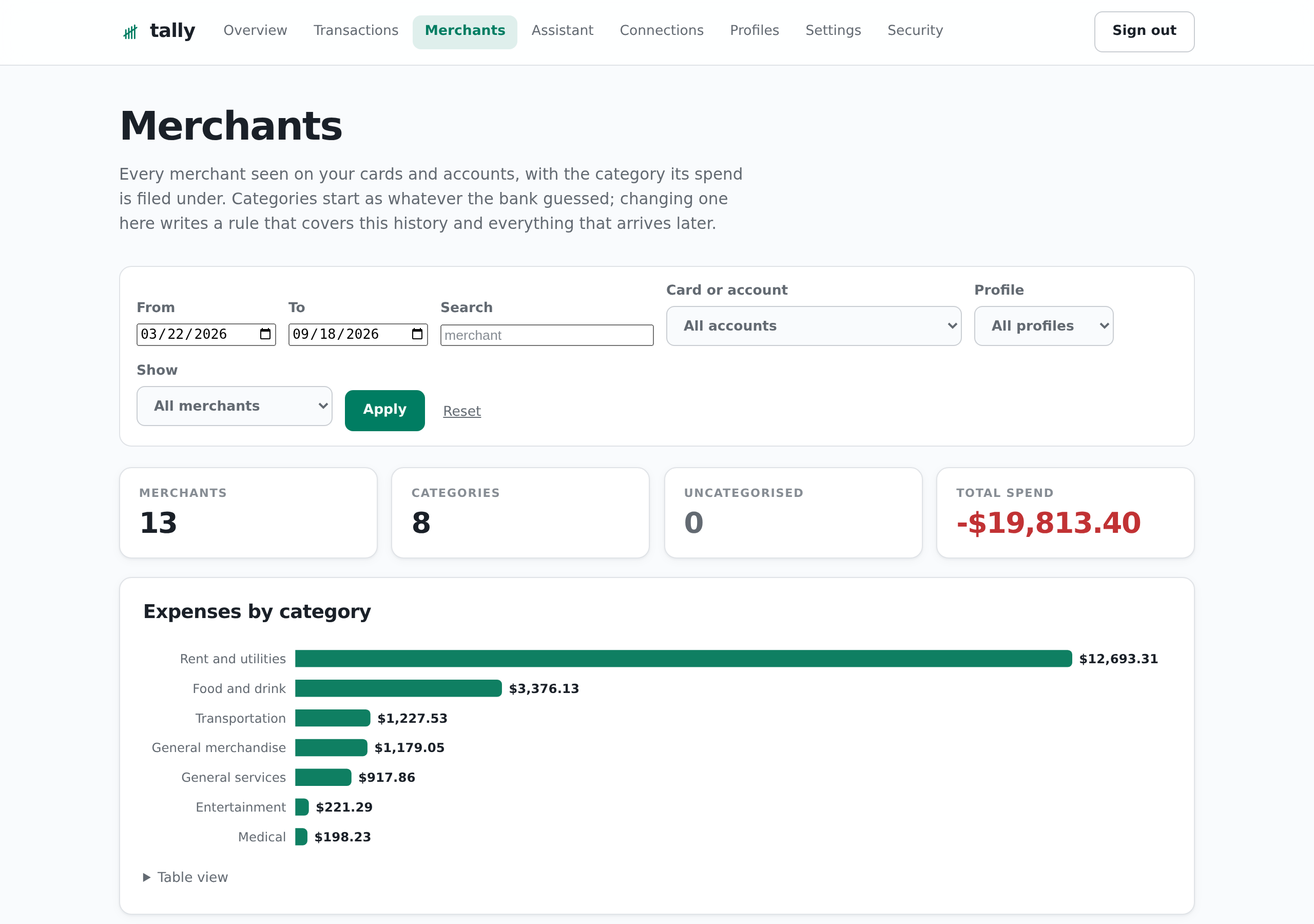Click the Transportation category label
This screenshot has height=924, width=1314.
point(240,719)
